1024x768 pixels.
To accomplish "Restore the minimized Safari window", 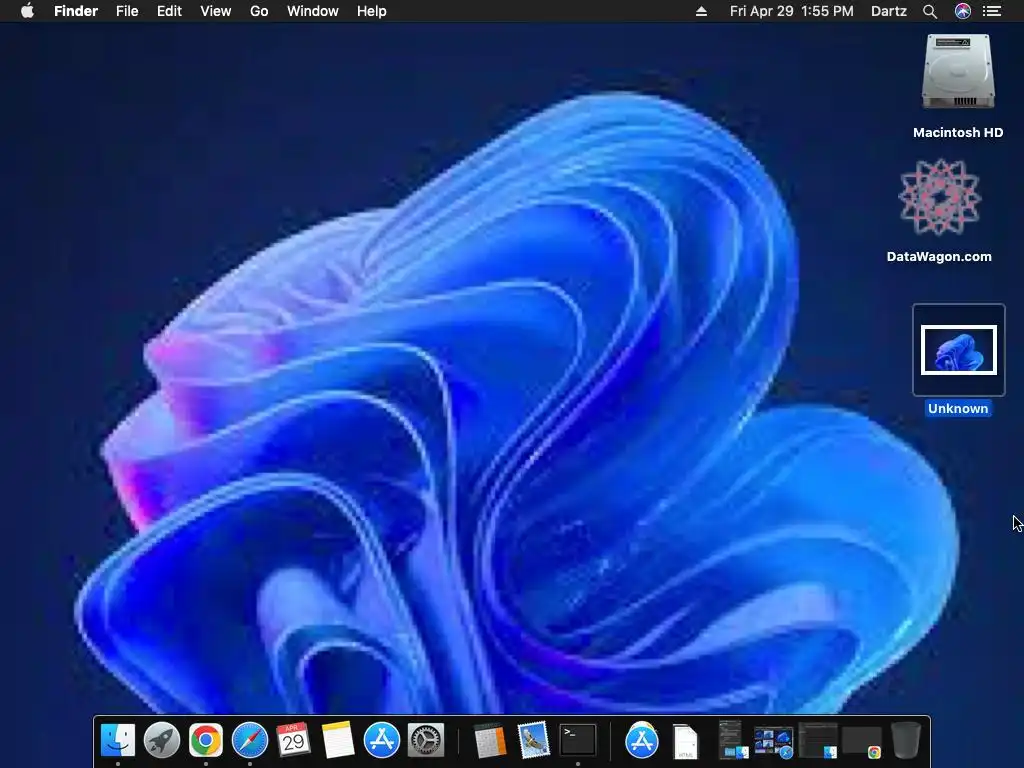I will (774, 743).
